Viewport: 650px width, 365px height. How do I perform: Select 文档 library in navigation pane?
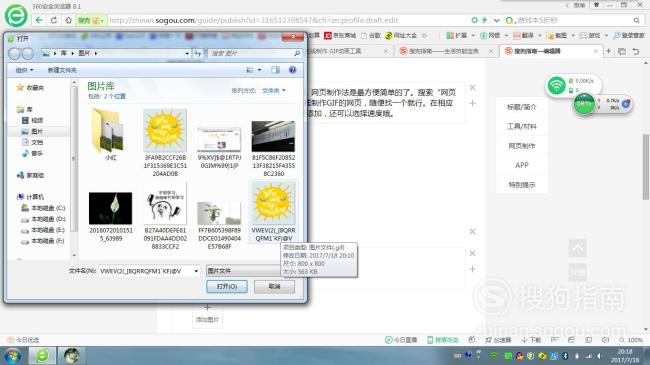click(32, 142)
